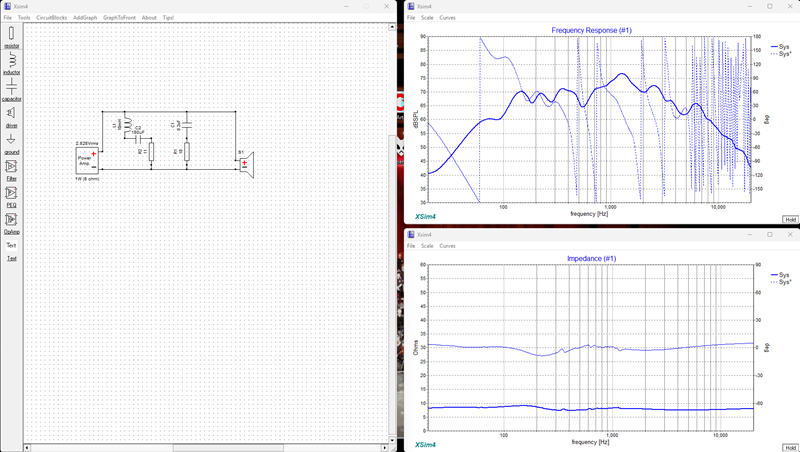The image size is (800, 452).
Task: Choose the capacitor component icon
Action: pyautogui.click(x=11, y=87)
